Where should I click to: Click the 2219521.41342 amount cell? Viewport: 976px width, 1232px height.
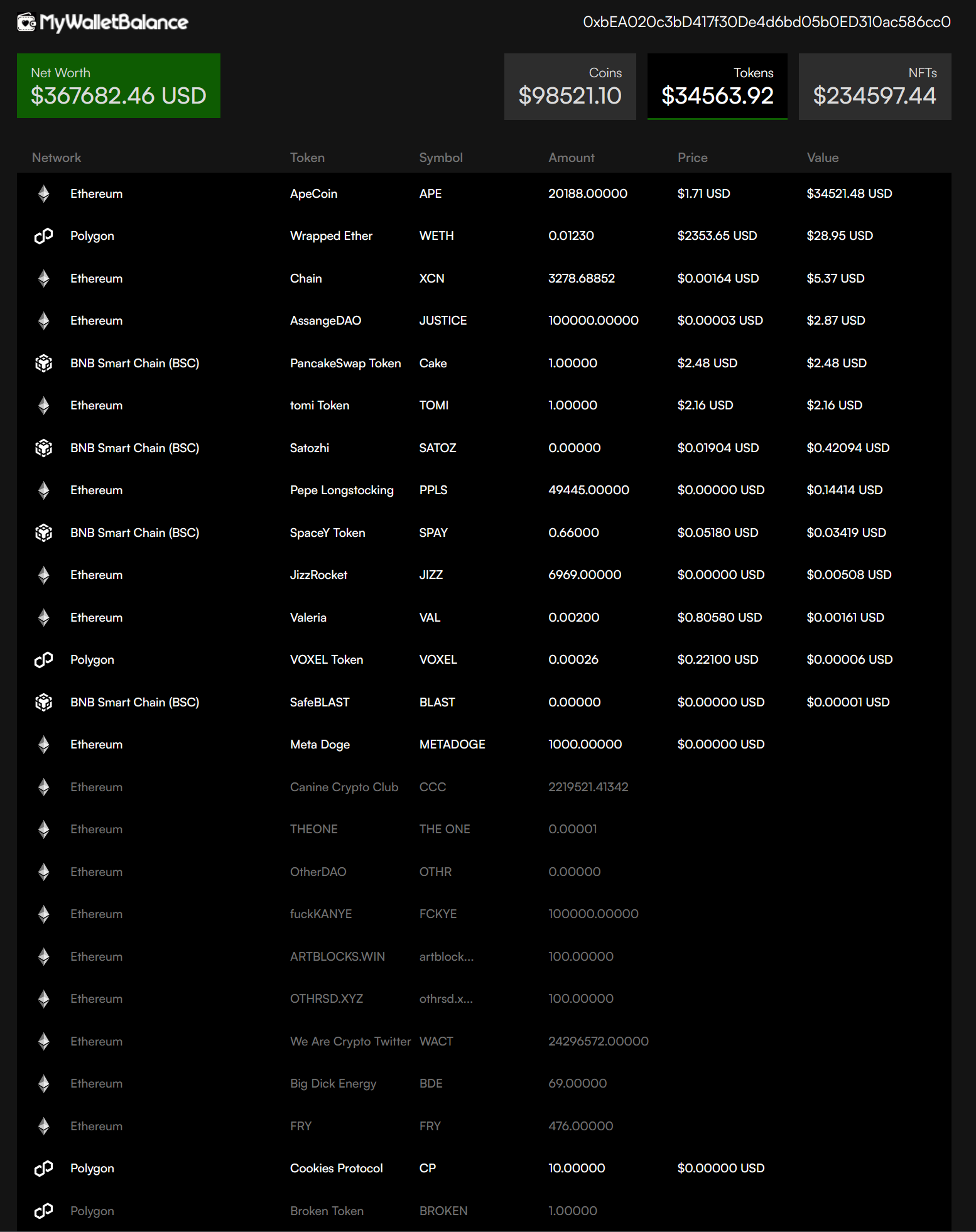click(588, 787)
